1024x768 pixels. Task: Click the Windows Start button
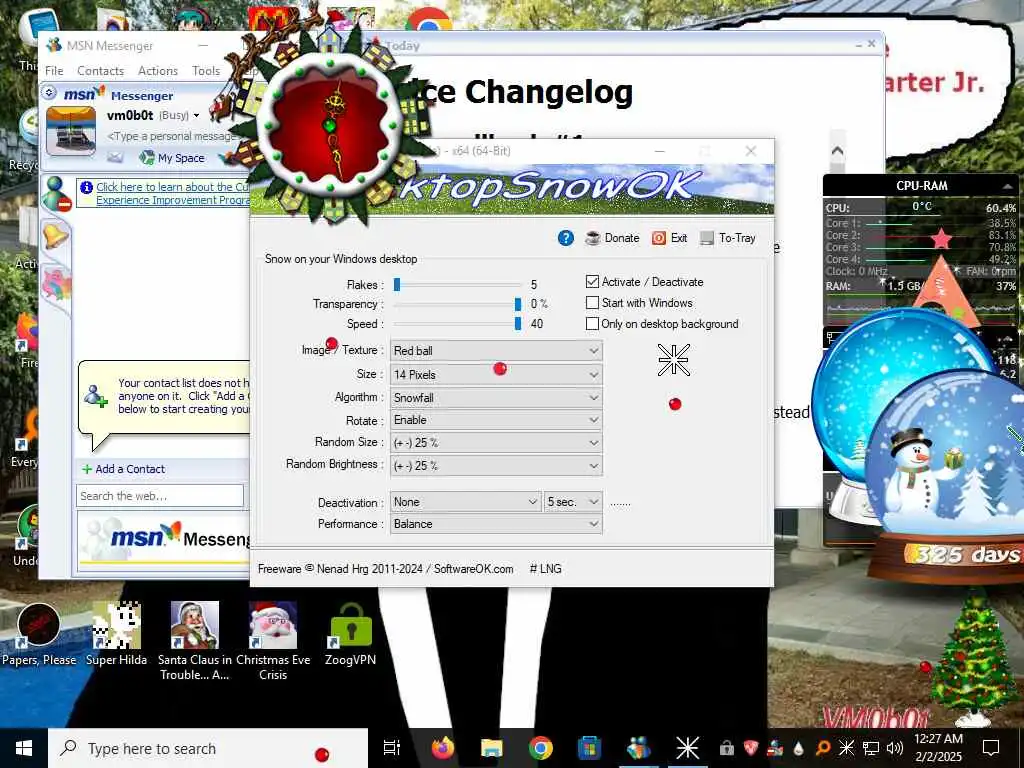click(24, 748)
